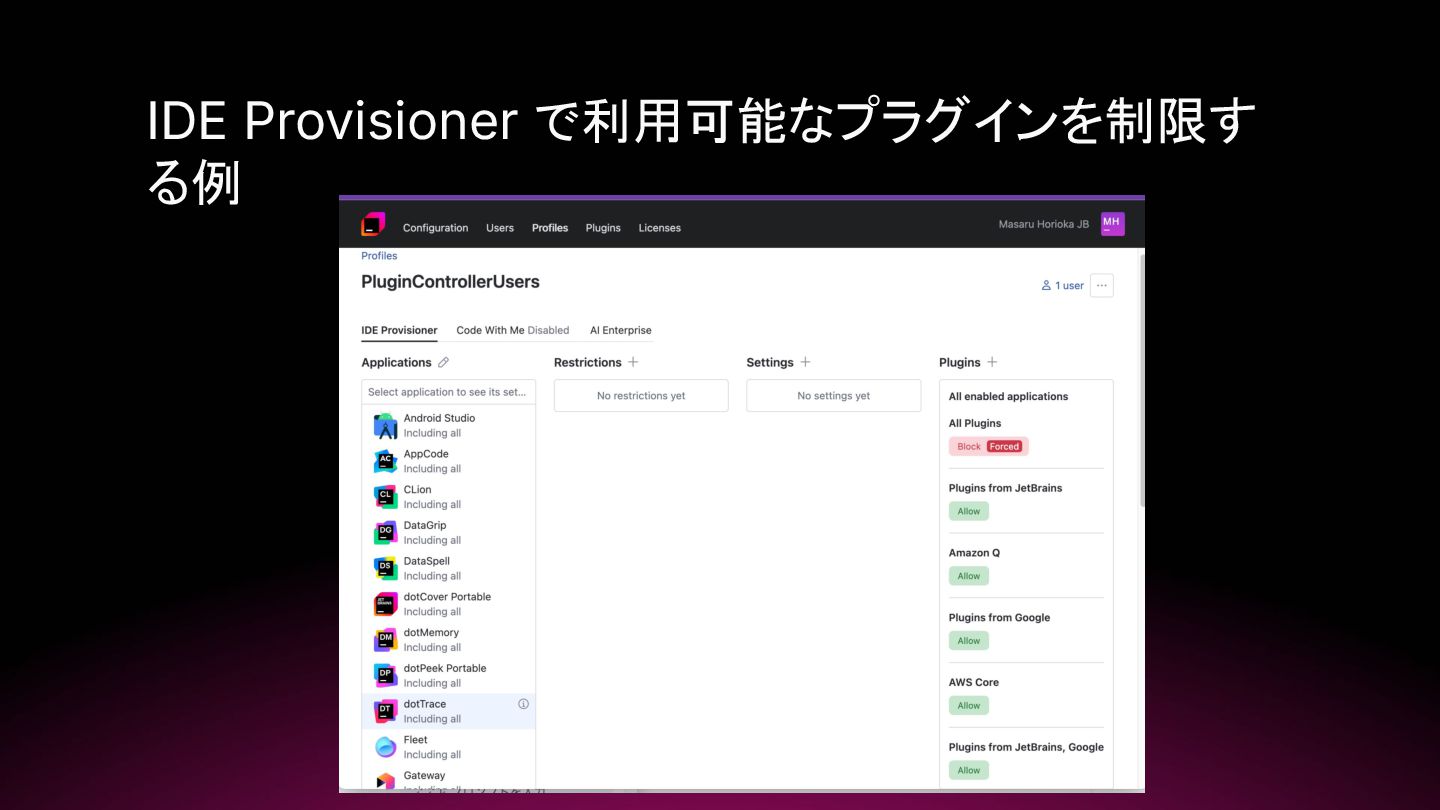Select the Fleet application name
Image resolution: width=1440 pixels, height=810 pixels.
pos(416,740)
